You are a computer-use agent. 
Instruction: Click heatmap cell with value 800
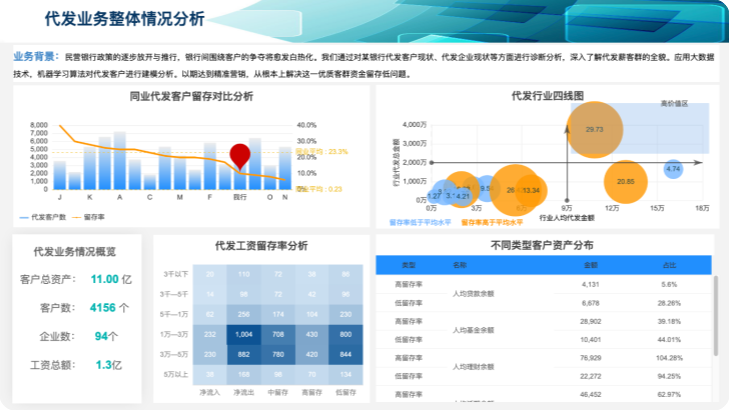point(345,334)
